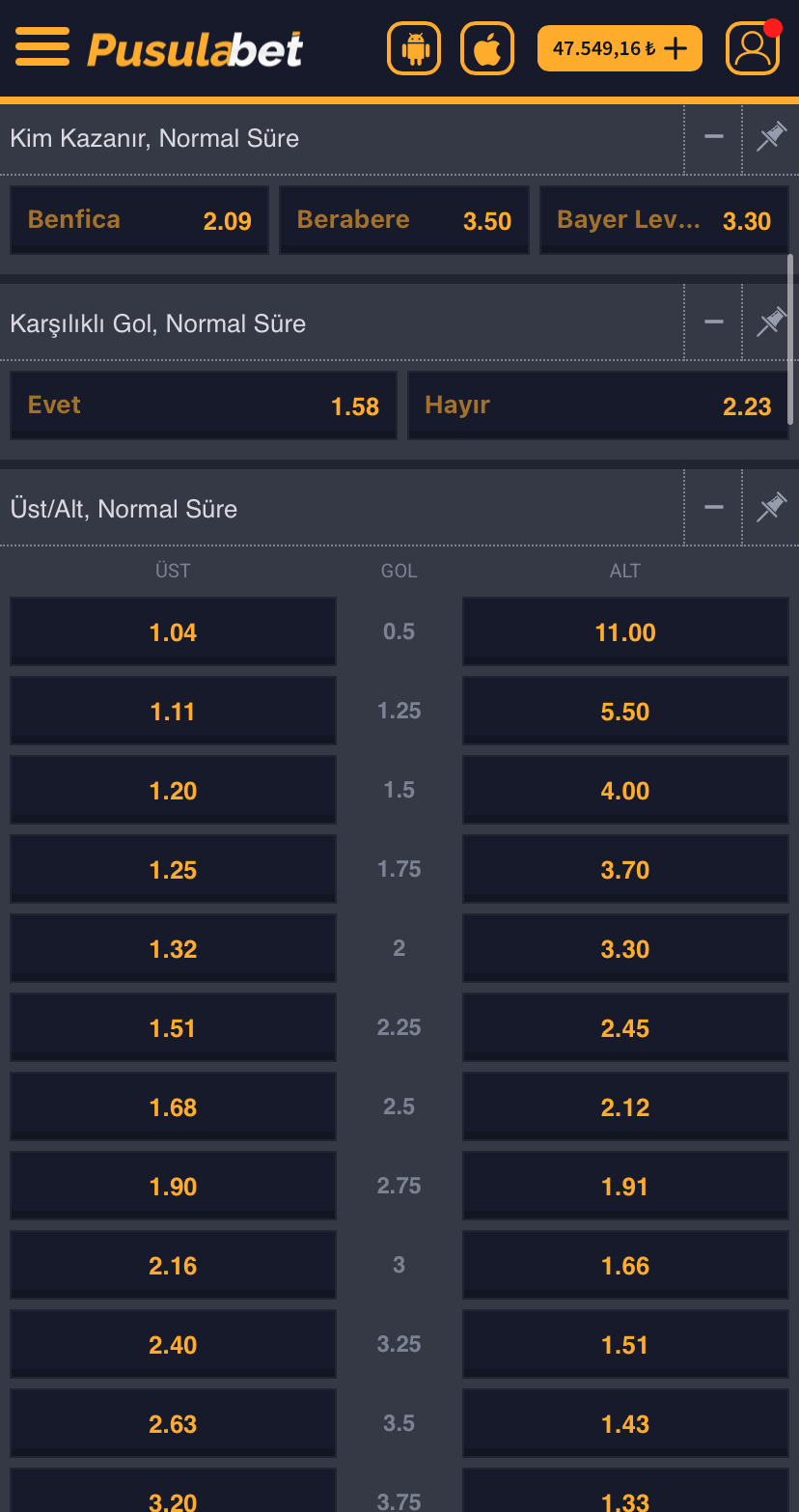Open the user profile icon
The image size is (799, 1512).
(752, 48)
